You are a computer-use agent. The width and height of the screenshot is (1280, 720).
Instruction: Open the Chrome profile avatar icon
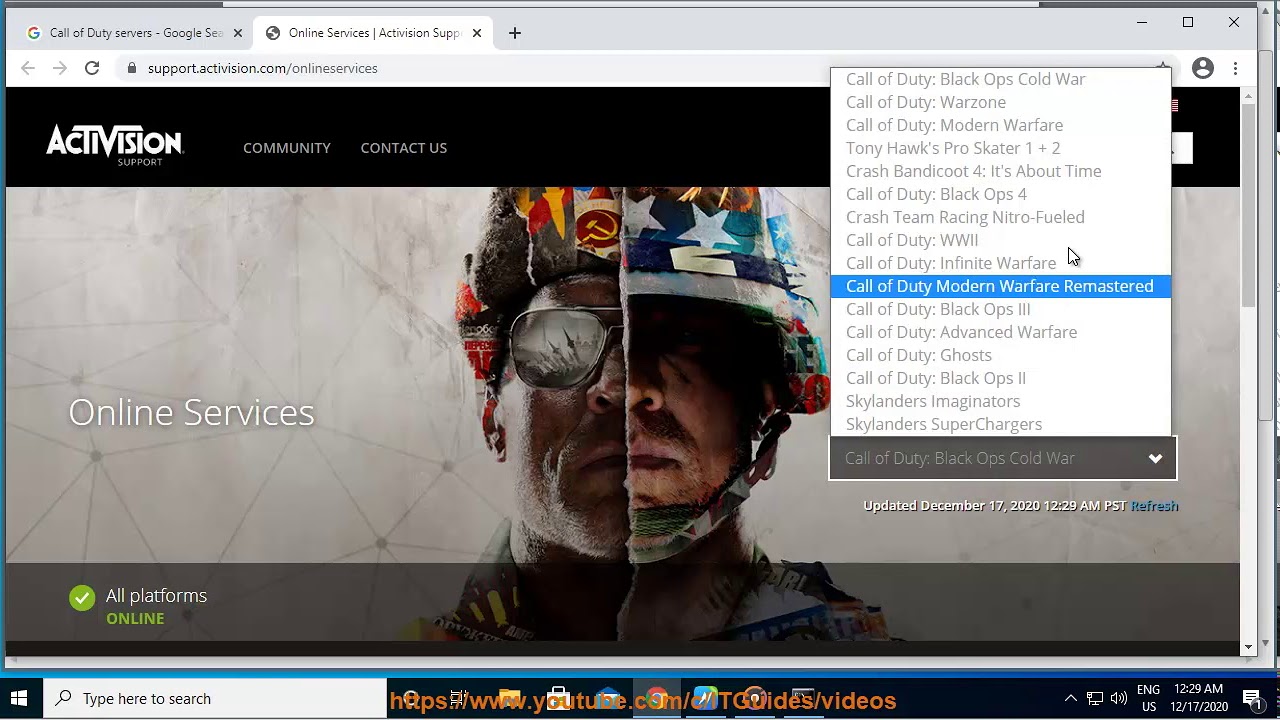(1203, 68)
